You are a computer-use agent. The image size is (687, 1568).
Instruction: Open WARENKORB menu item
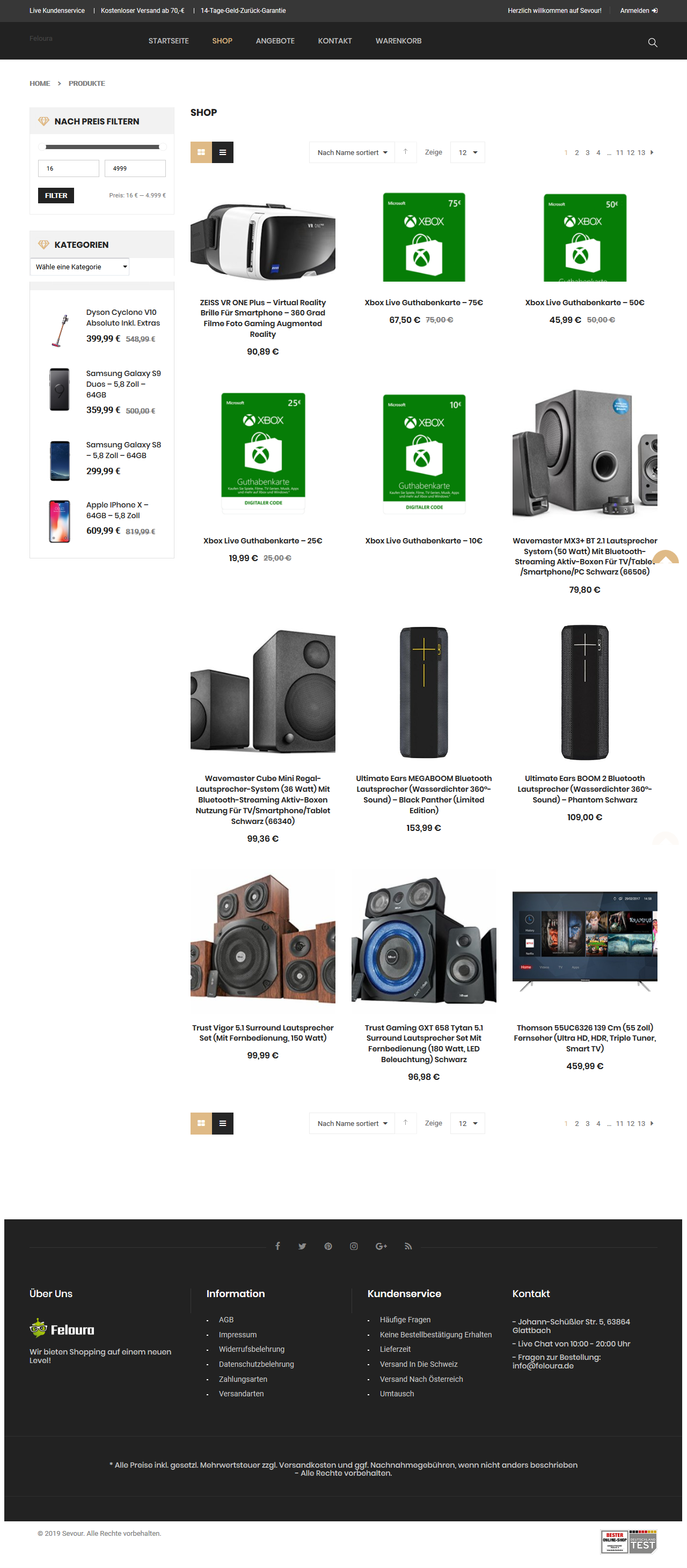398,41
